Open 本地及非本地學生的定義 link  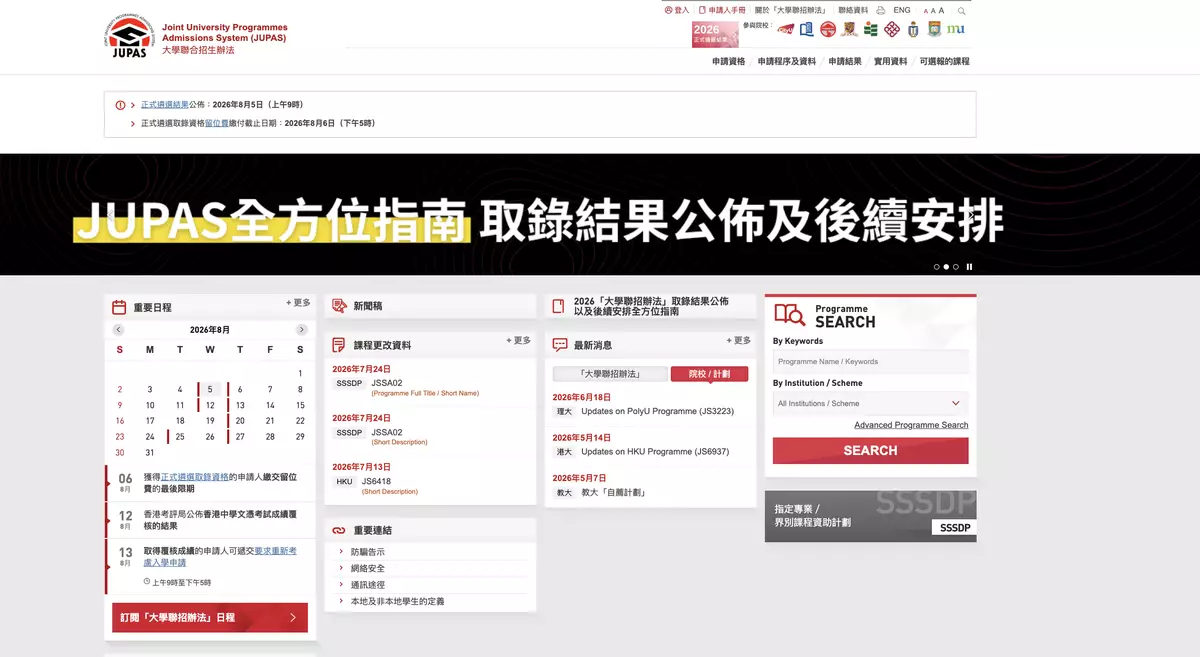[397, 602]
